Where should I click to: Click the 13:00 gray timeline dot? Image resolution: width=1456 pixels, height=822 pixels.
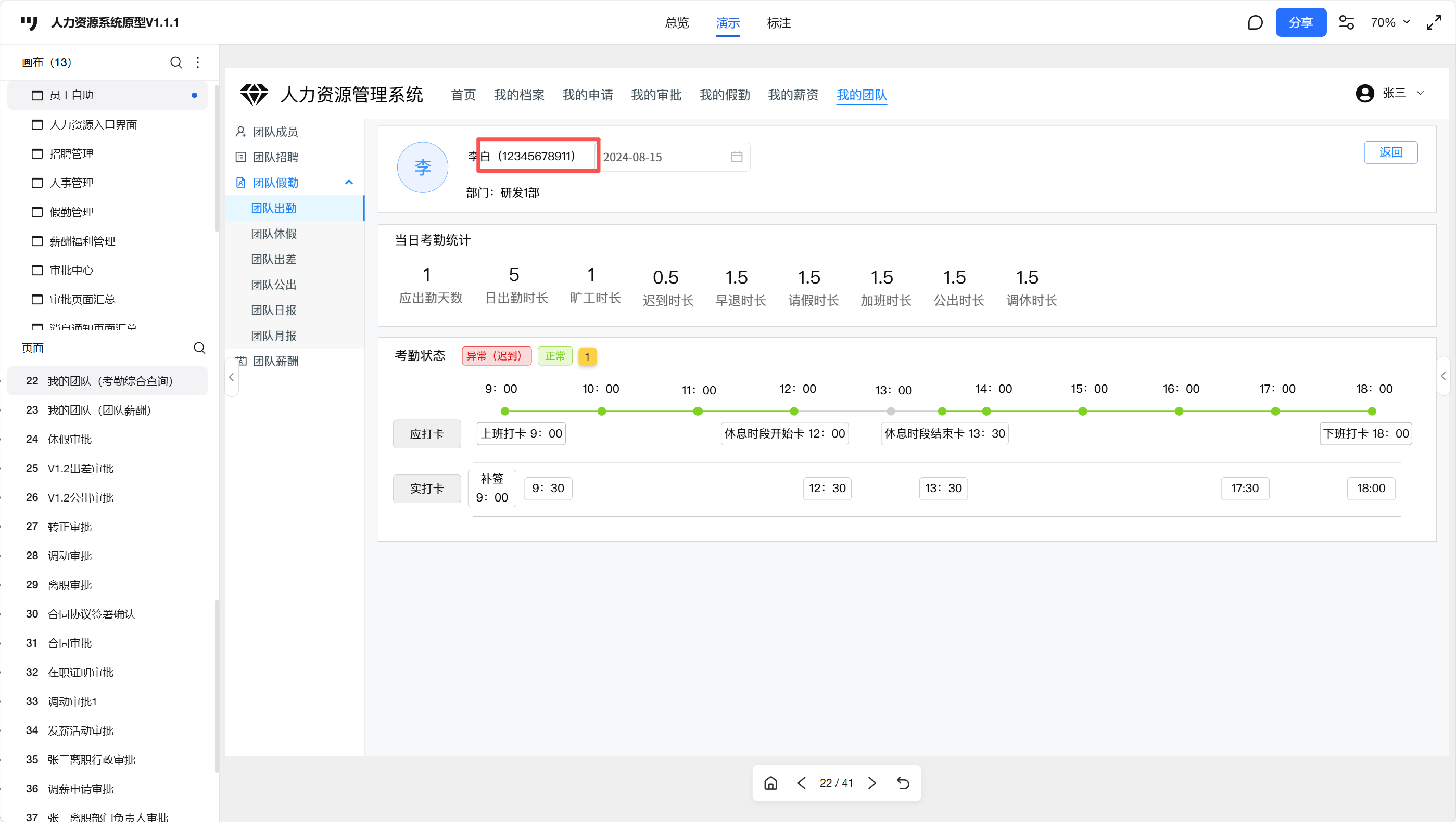[x=891, y=412]
